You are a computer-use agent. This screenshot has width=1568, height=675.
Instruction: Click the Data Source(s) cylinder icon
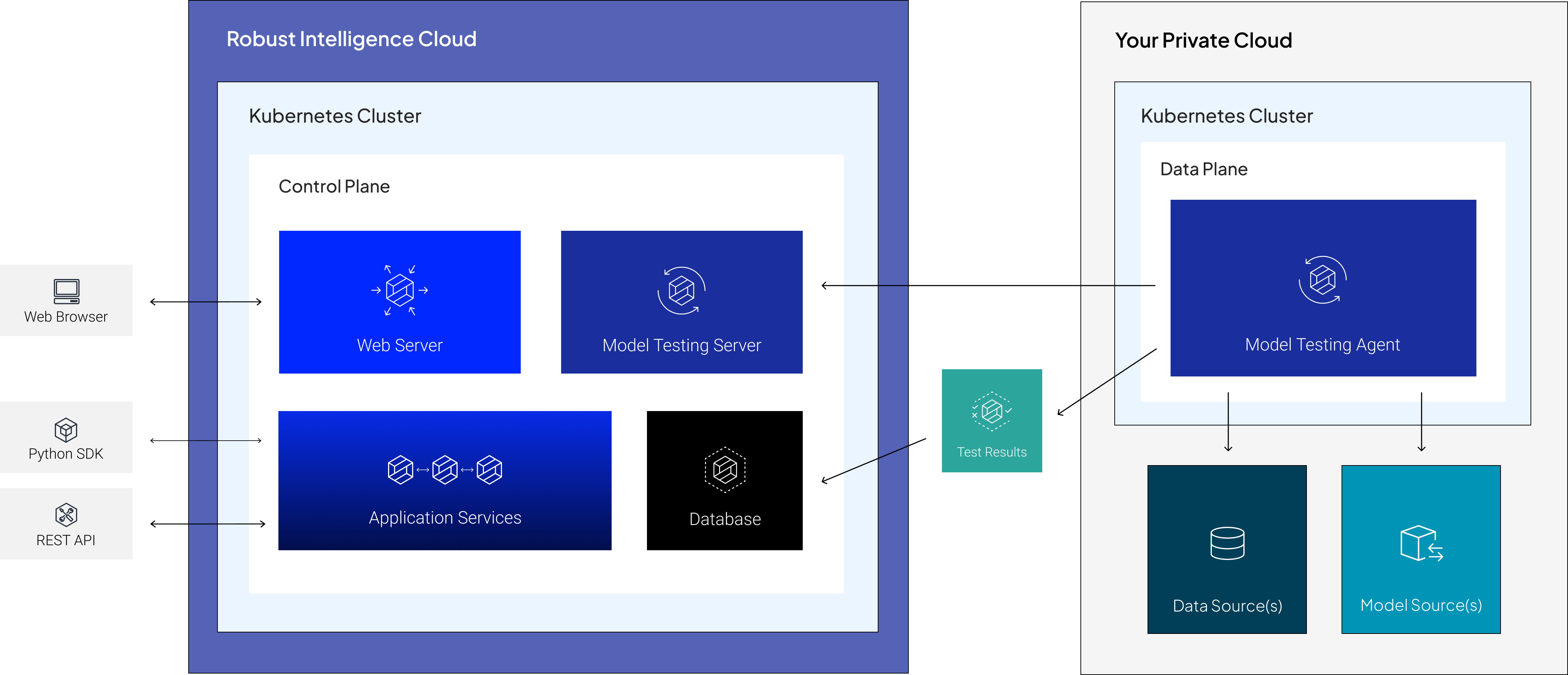click(x=1227, y=543)
